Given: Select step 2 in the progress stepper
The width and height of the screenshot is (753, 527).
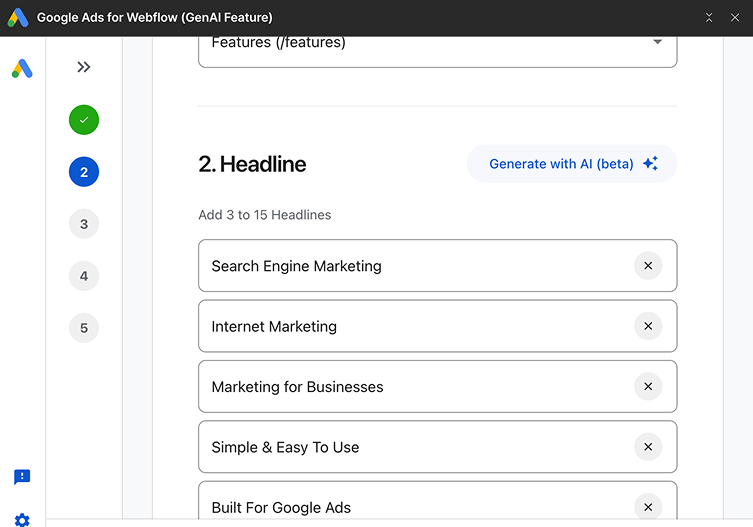Looking at the screenshot, I should pos(84,172).
